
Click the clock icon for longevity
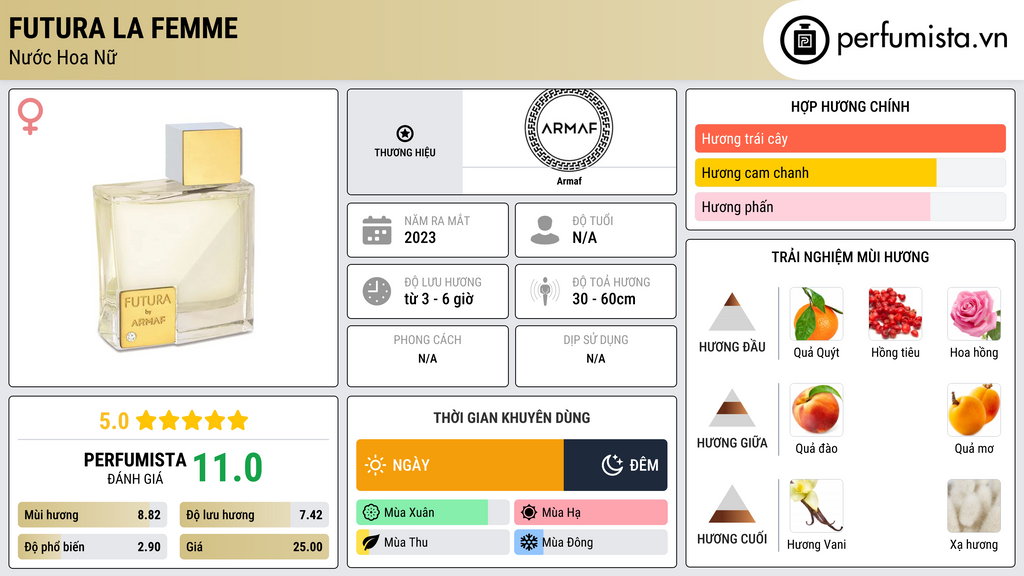tap(376, 291)
